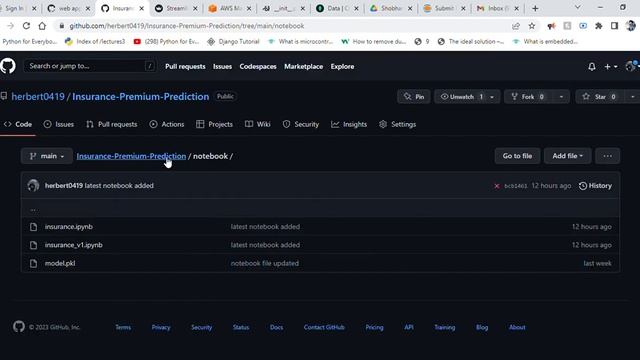Open the Django Tutorial bookmark
Viewport: 640px width, 360px height.
(x=233, y=42)
